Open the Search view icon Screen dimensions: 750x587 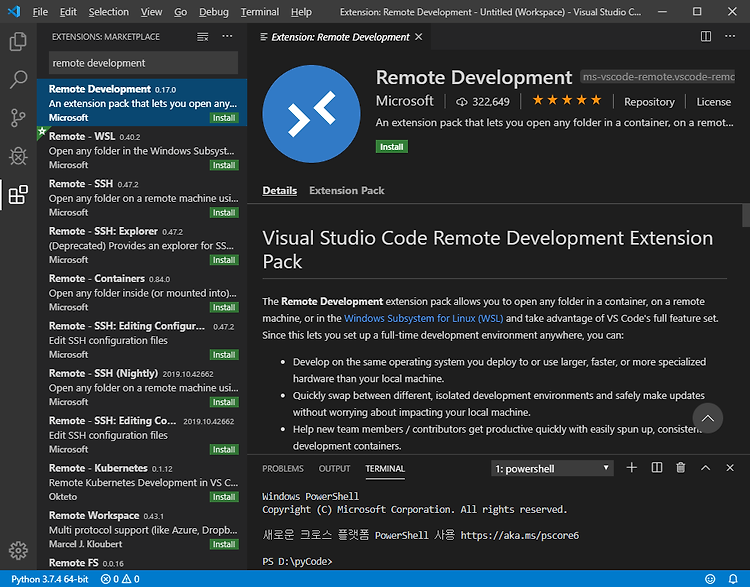point(18,79)
